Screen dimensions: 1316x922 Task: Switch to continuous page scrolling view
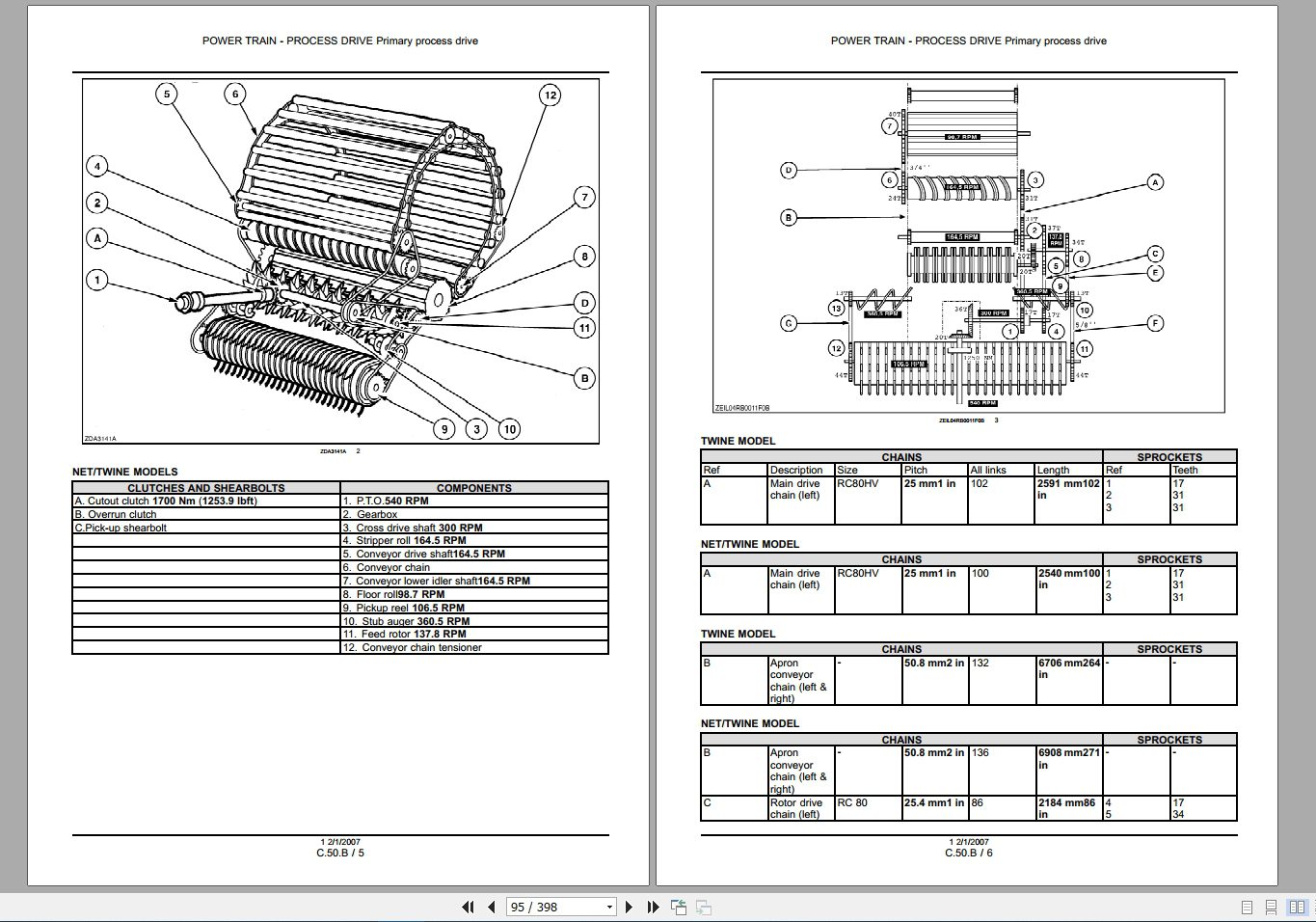pos(1271,908)
